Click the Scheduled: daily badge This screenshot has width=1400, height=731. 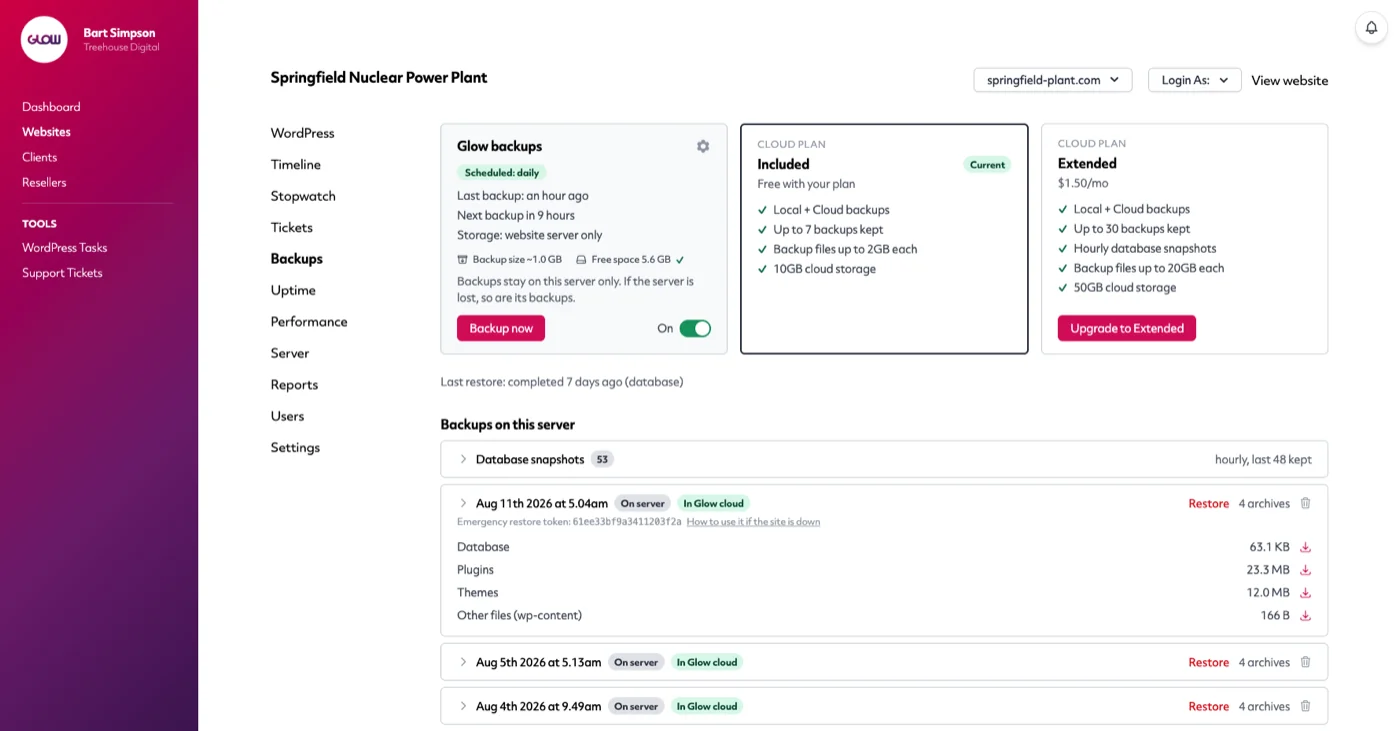click(x=502, y=173)
